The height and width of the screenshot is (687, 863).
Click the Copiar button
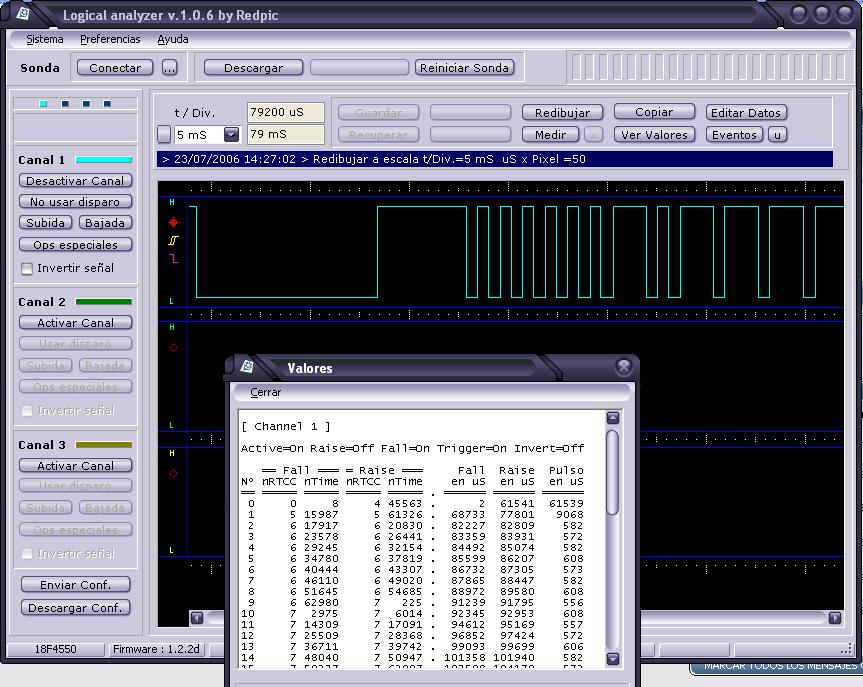(654, 112)
